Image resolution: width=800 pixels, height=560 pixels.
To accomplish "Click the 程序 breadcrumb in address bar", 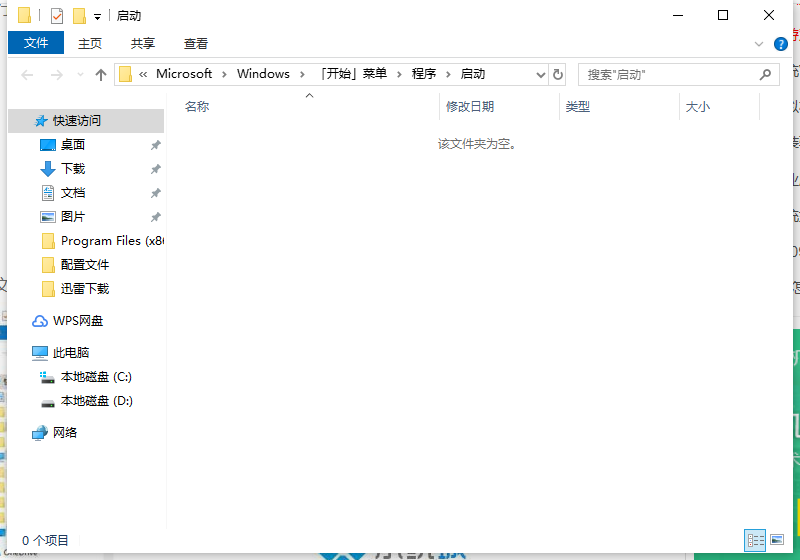I will pos(424,74).
